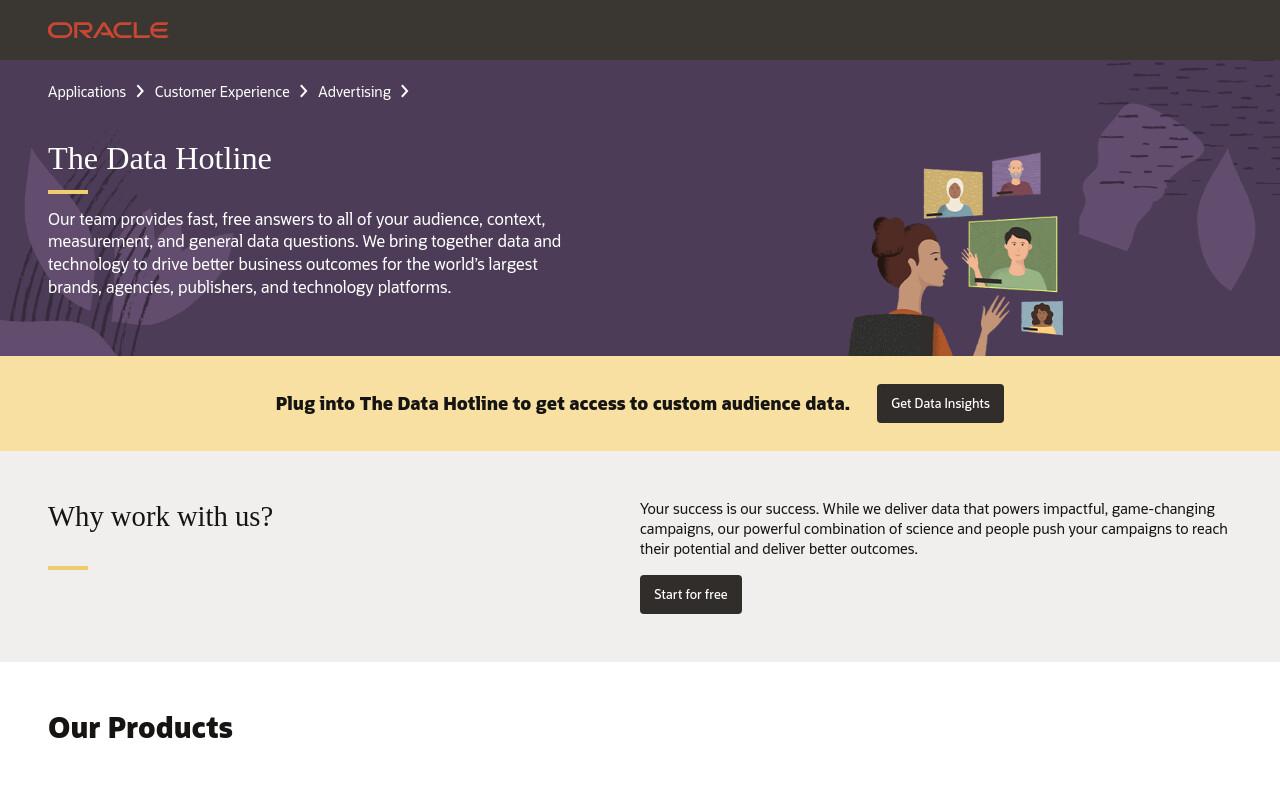Click the video call illustration in hero
This screenshot has height=800, width=1280.
[x=955, y=254]
